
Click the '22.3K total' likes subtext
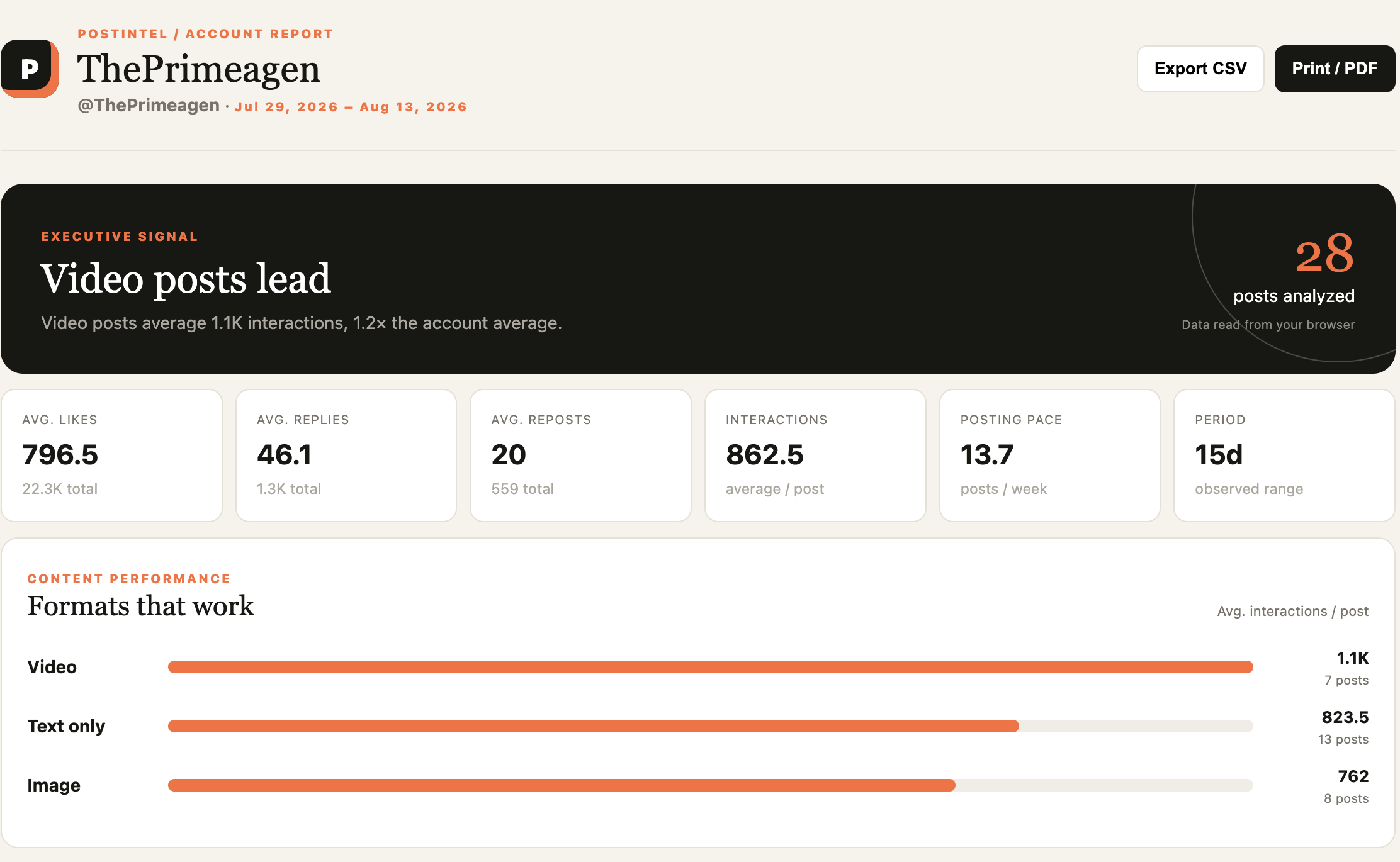pos(60,489)
